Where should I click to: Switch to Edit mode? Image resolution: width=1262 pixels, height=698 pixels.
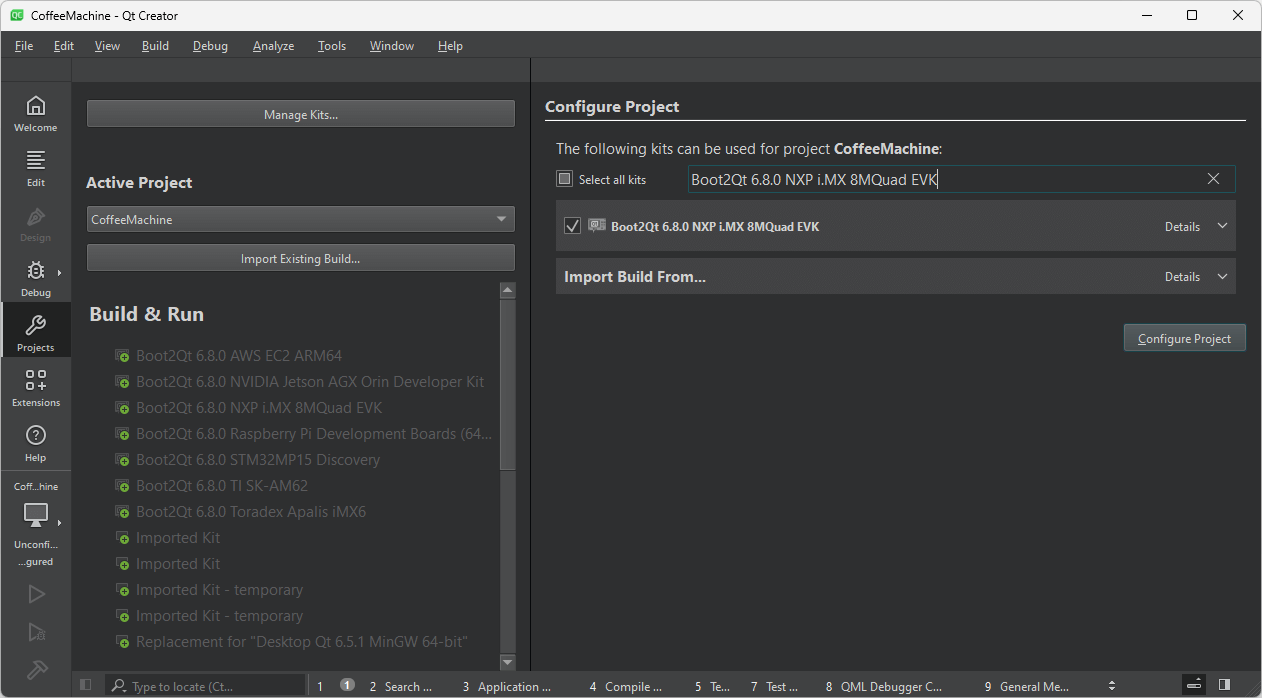[x=35, y=168]
